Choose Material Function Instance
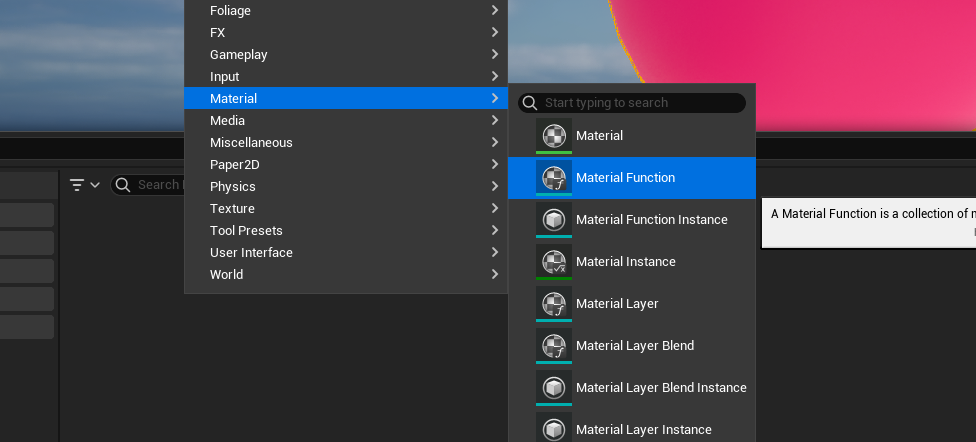The width and height of the screenshot is (976, 442). (x=632, y=220)
